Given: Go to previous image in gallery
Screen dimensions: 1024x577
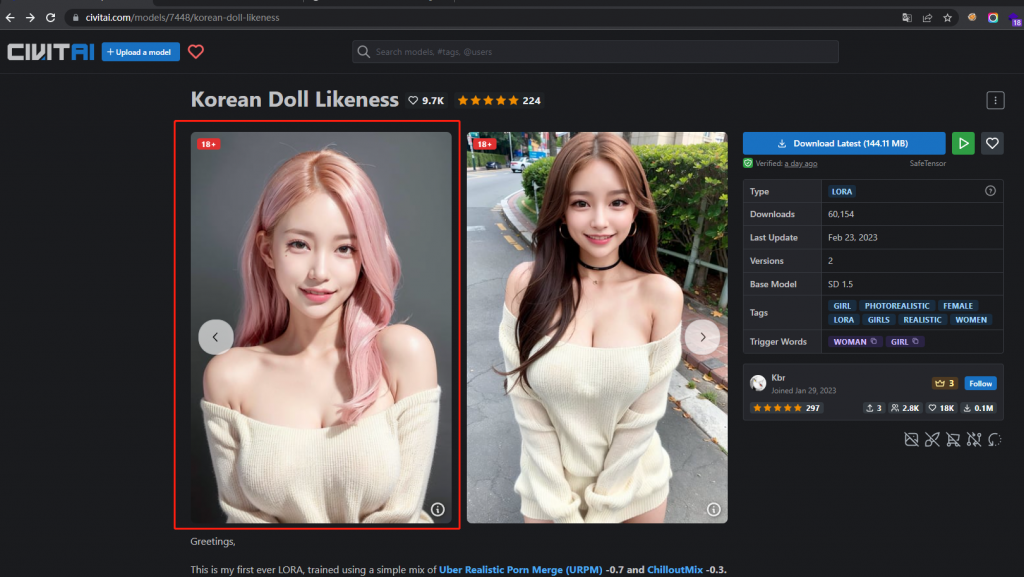Looking at the screenshot, I should point(216,337).
